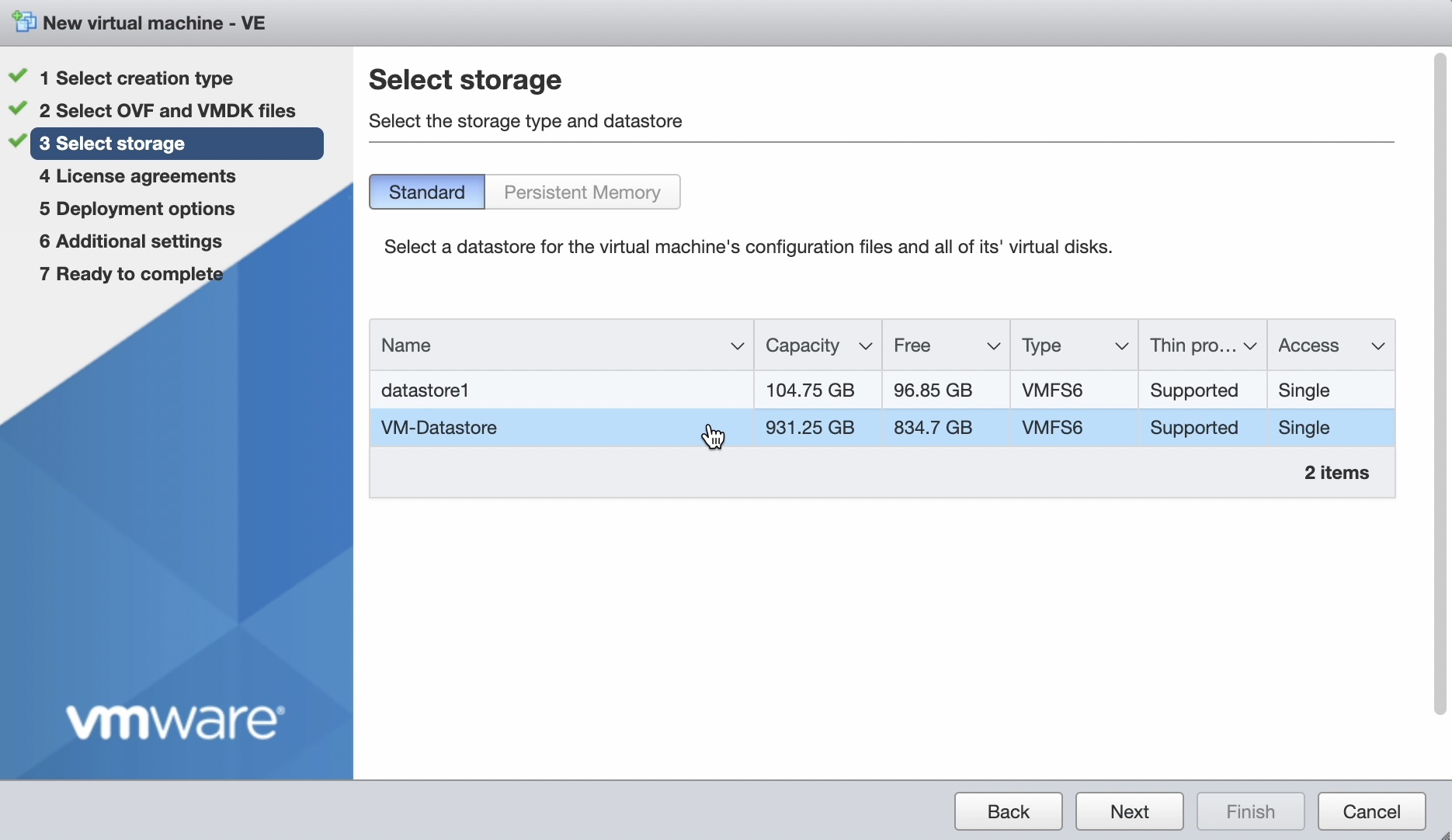Go to step 1 Select creation type
Screen dimensions: 1452x840
(136, 78)
